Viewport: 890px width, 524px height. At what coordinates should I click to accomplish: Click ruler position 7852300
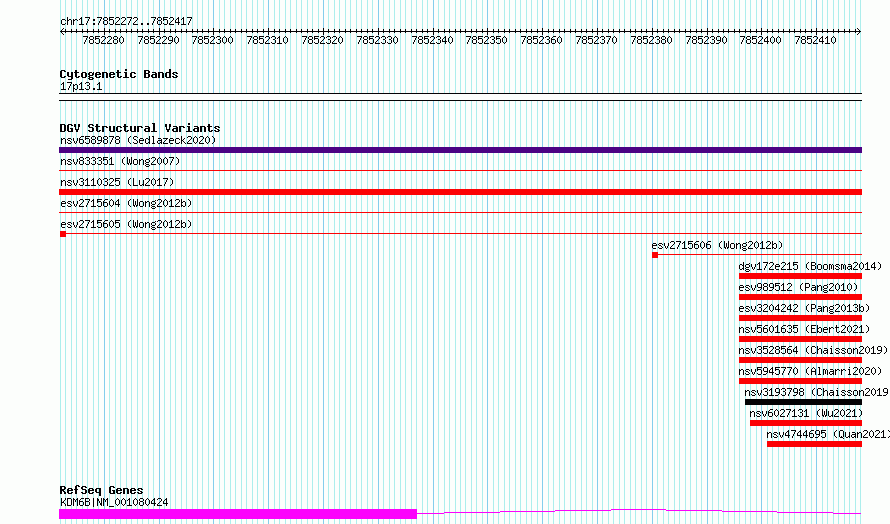point(213,40)
